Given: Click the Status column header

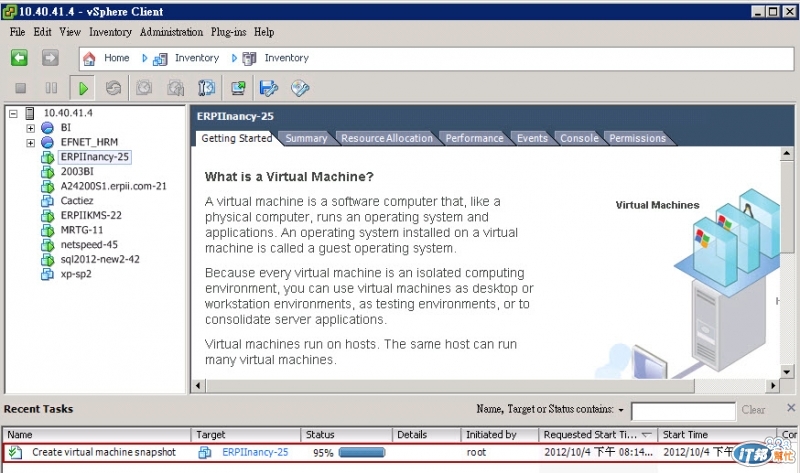Looking at the screenshot, I should click(346, 435).
